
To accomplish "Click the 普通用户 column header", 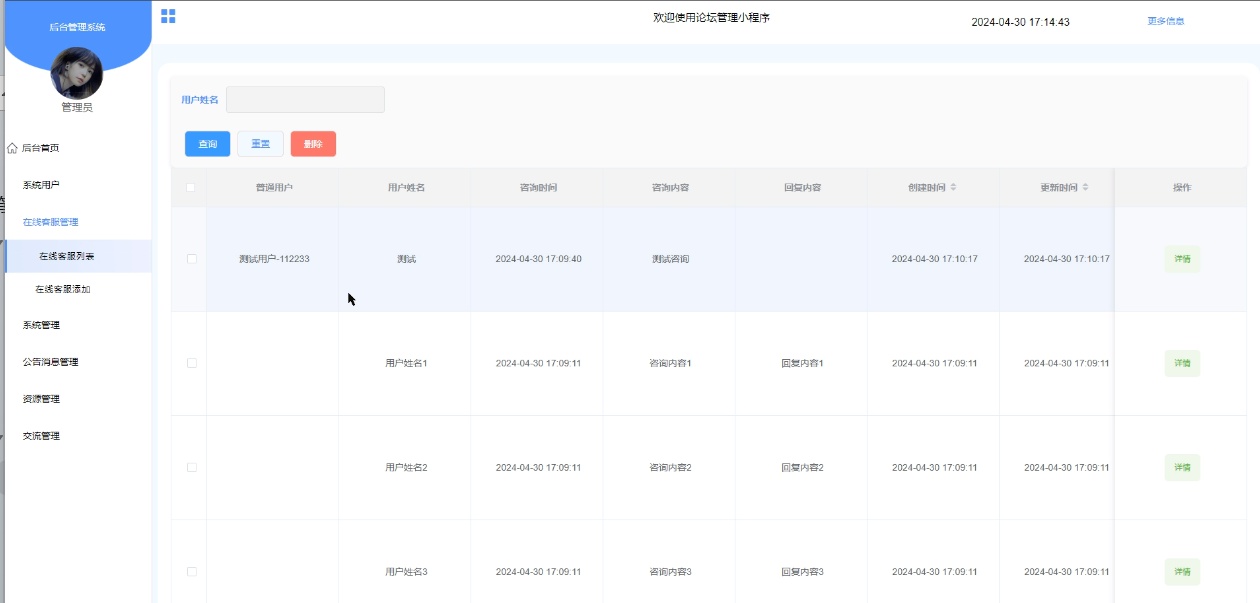I will pos(274,188).
